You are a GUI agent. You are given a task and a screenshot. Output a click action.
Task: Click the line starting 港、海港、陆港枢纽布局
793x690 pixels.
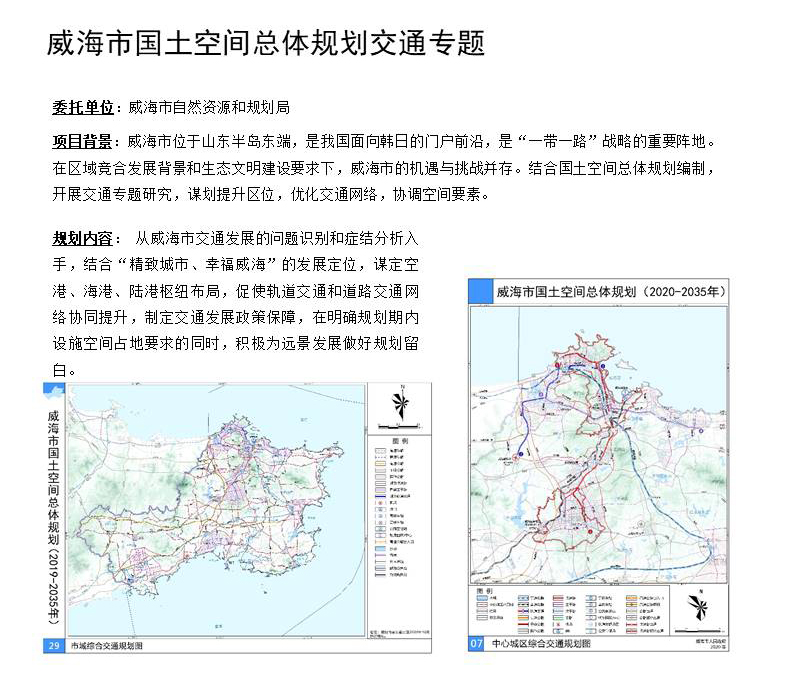pos(236,291)
